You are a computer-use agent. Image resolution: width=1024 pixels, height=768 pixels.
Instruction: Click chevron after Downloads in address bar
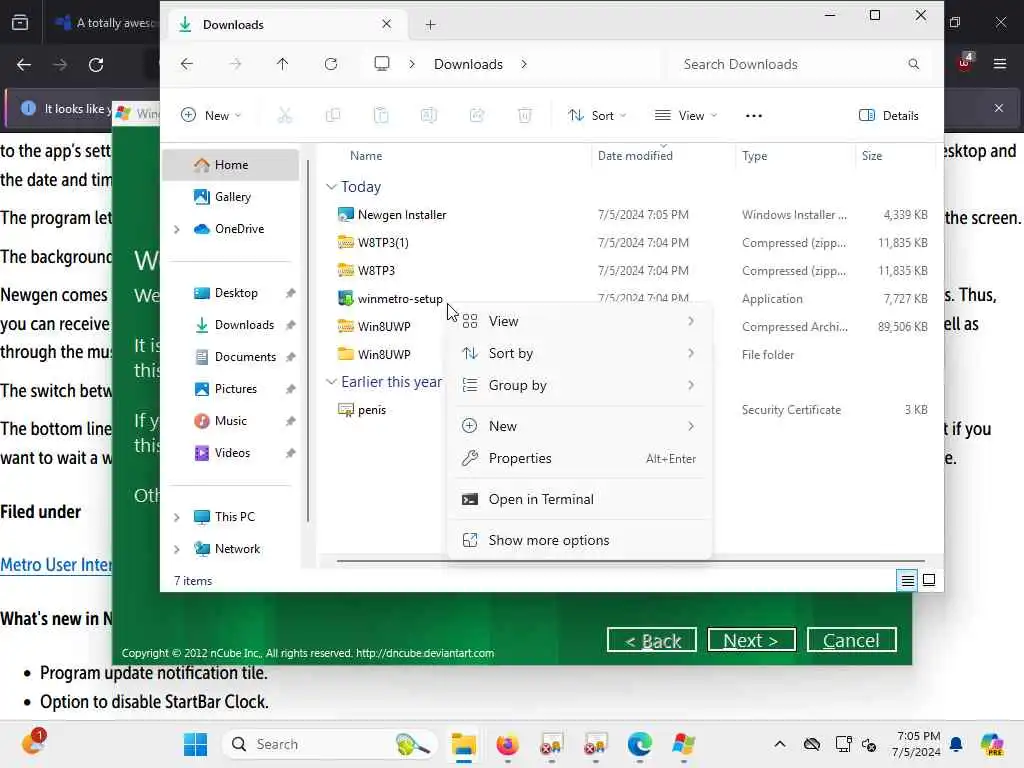point(524,64)
